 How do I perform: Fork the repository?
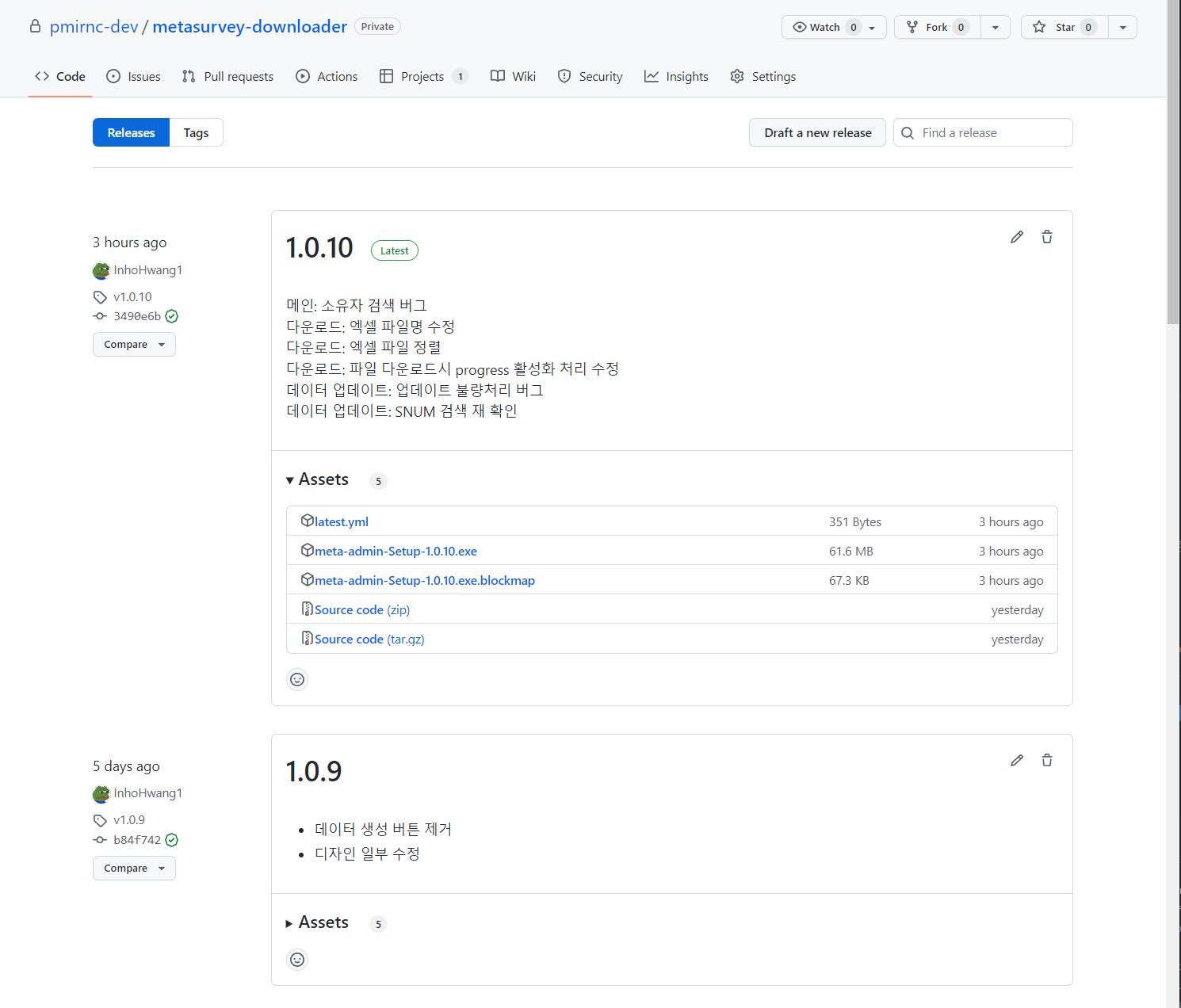pyautogui.click(x=938, y=27)
